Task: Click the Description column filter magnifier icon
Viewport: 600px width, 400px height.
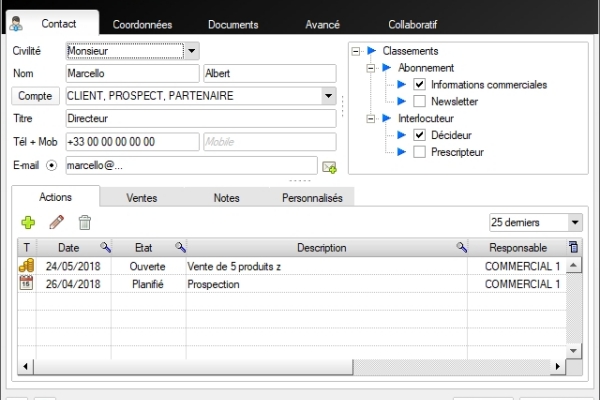Action: (x=462, y=247)
